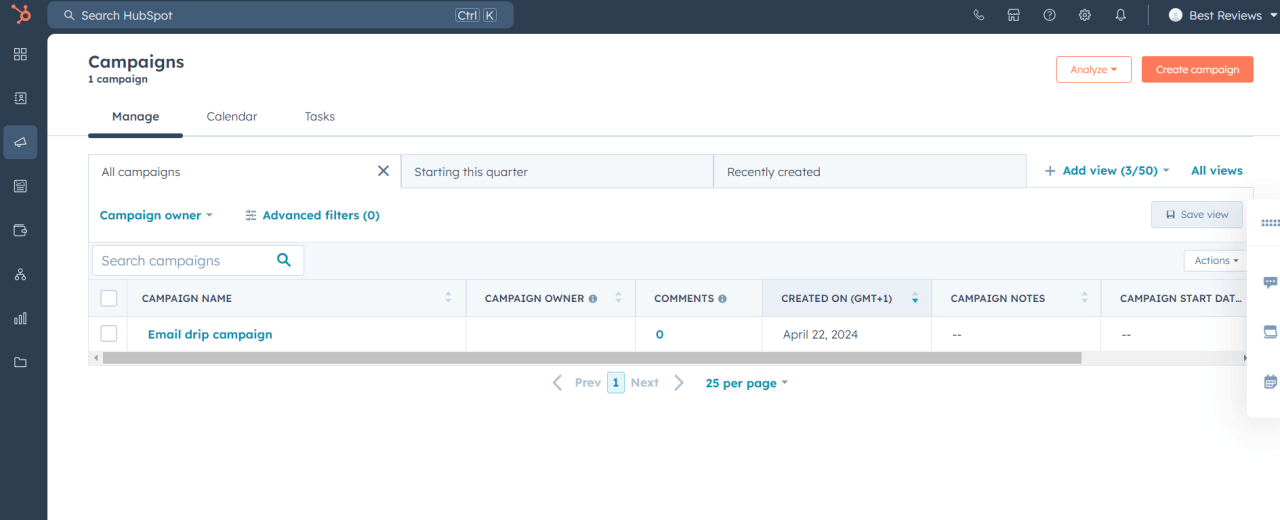
Task: Open the window card icon on right panel
Action: (x=1271, y=331)
